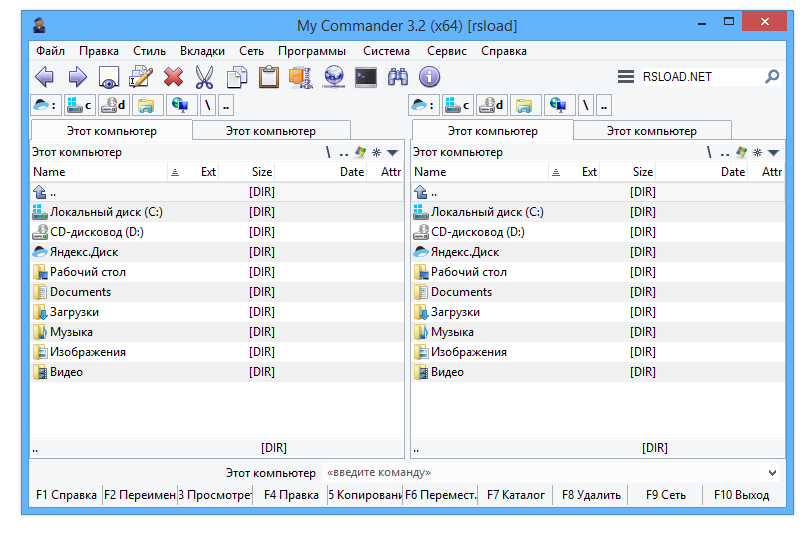Click the back arrow in toolbar
807x537 pixels.
pos(45,77)
